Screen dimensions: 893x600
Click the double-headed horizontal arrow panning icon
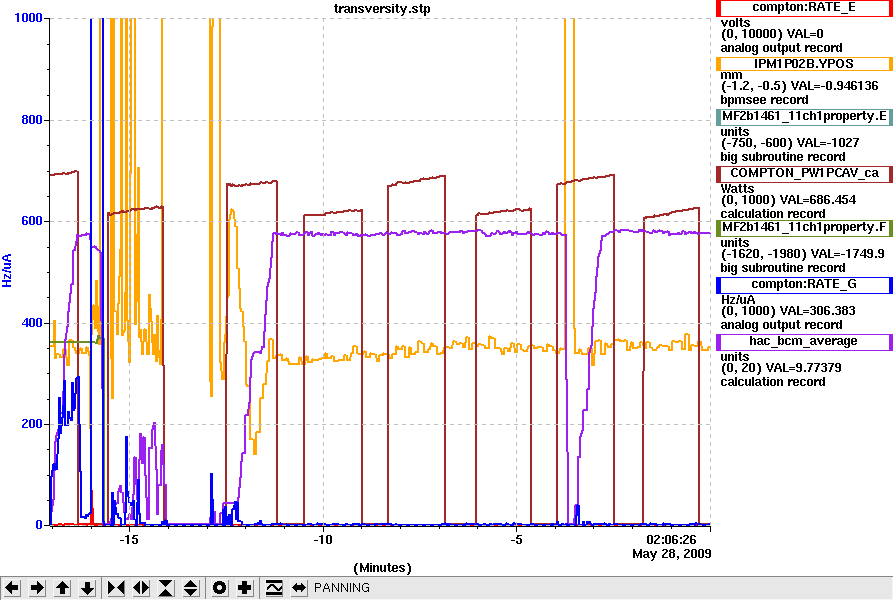[x=299, y=587]
